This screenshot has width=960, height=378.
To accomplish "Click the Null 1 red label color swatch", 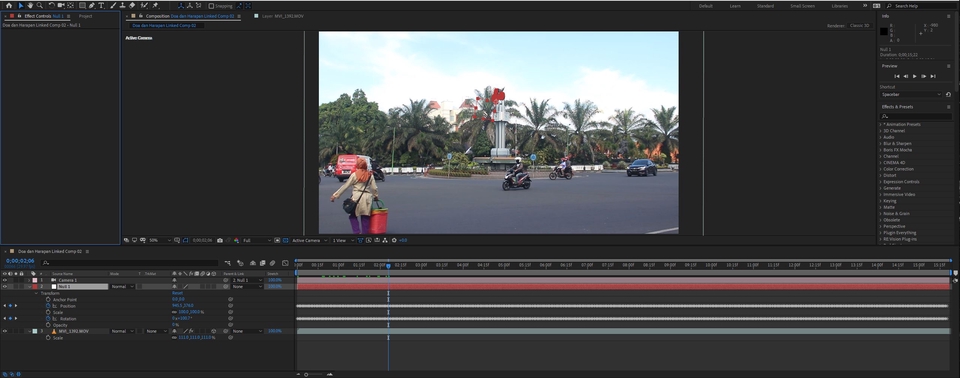I will (x=35, y=286).
